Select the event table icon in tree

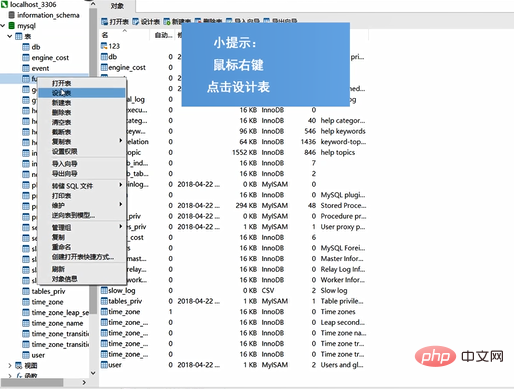point(26,68)
